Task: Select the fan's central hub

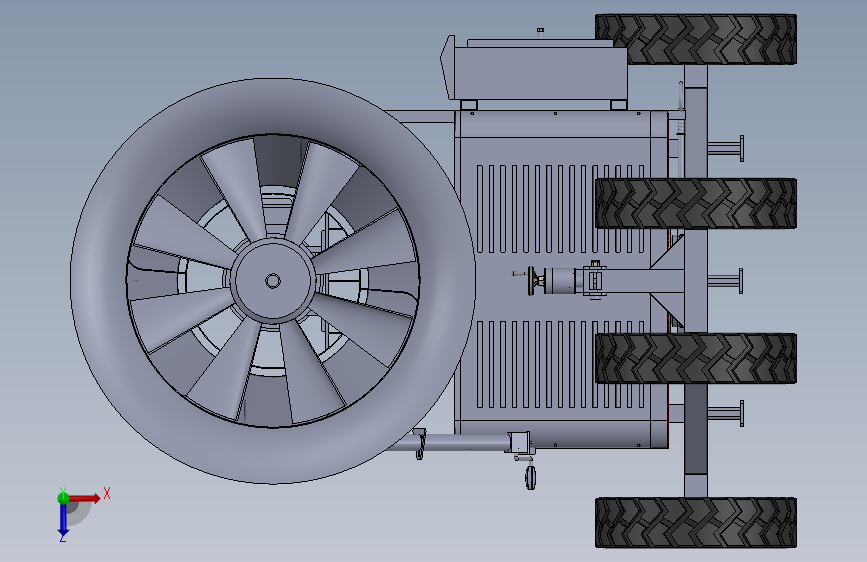Action: pos(273,281)
